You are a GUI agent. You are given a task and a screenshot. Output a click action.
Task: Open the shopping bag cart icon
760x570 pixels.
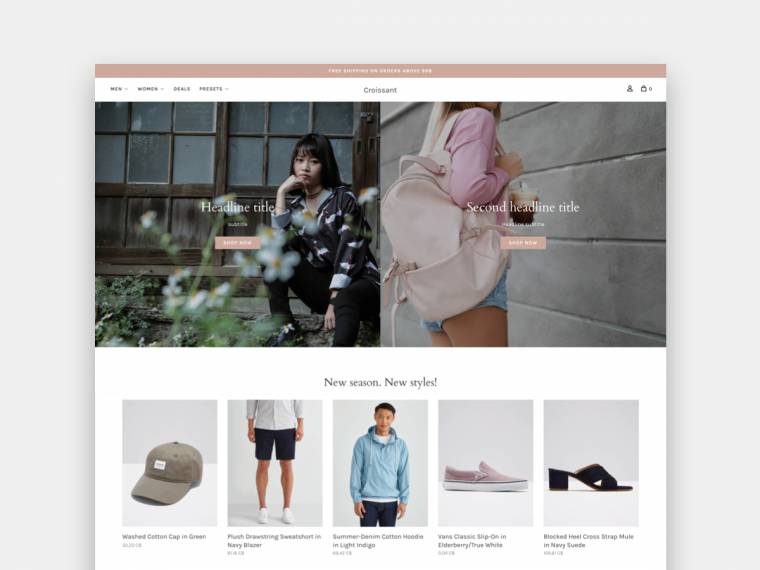pyautogui.click(x=646, y=89)
